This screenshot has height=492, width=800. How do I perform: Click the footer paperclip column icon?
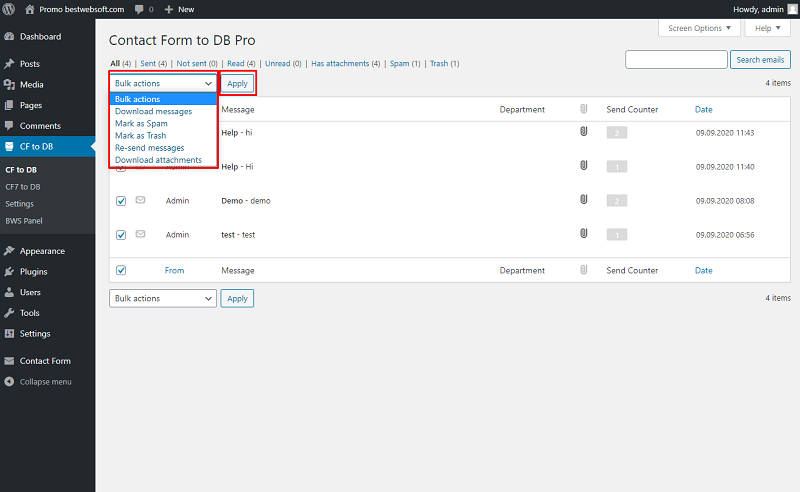pos(584,269)
